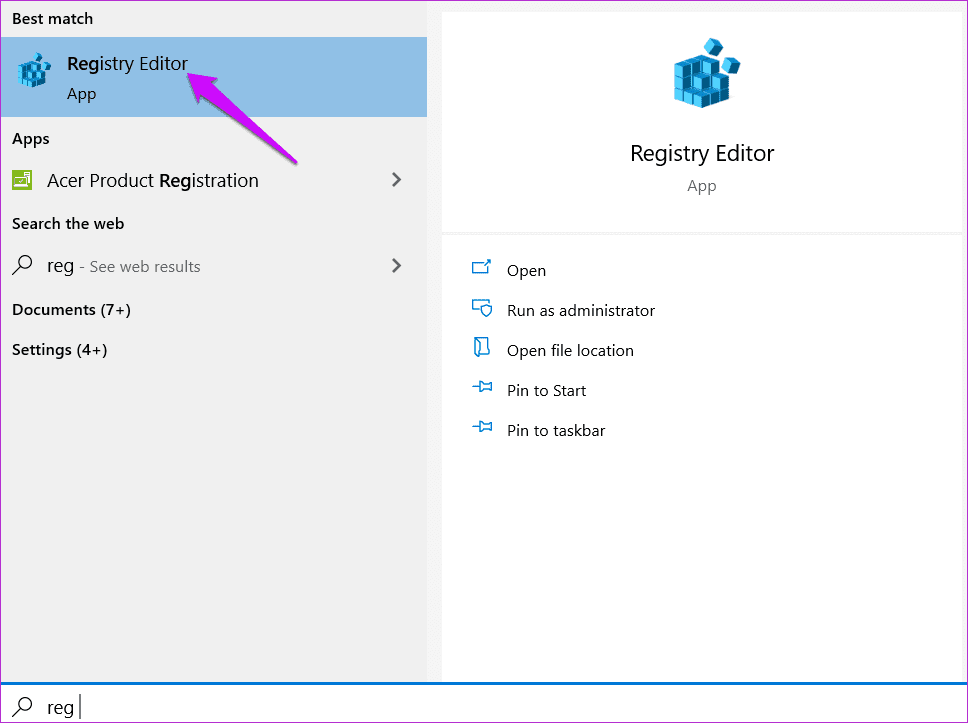Click the Registry Editor cube icon in results
This screenshot has width=968, height=723.
coord(34,70)
